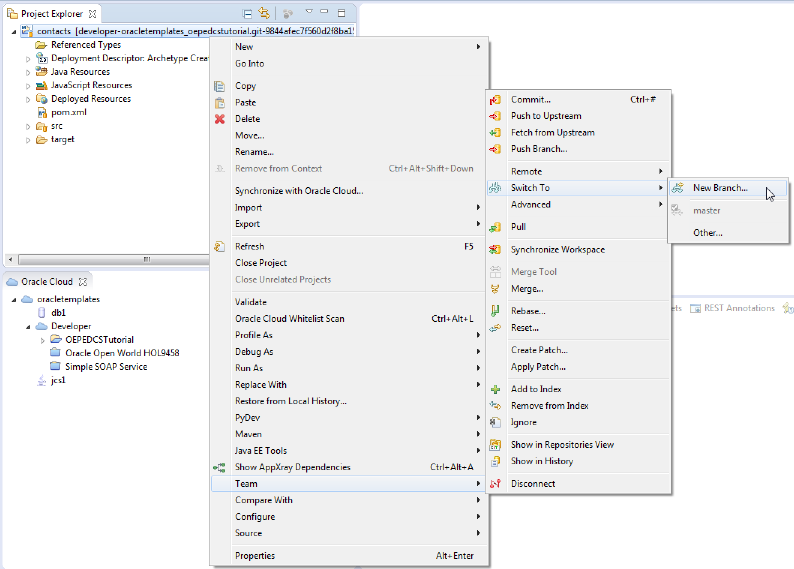Image resolution: width=794 pixels, height=569 pixels.
Task: Open the Advanced submenu
Action: coord(578,205)
